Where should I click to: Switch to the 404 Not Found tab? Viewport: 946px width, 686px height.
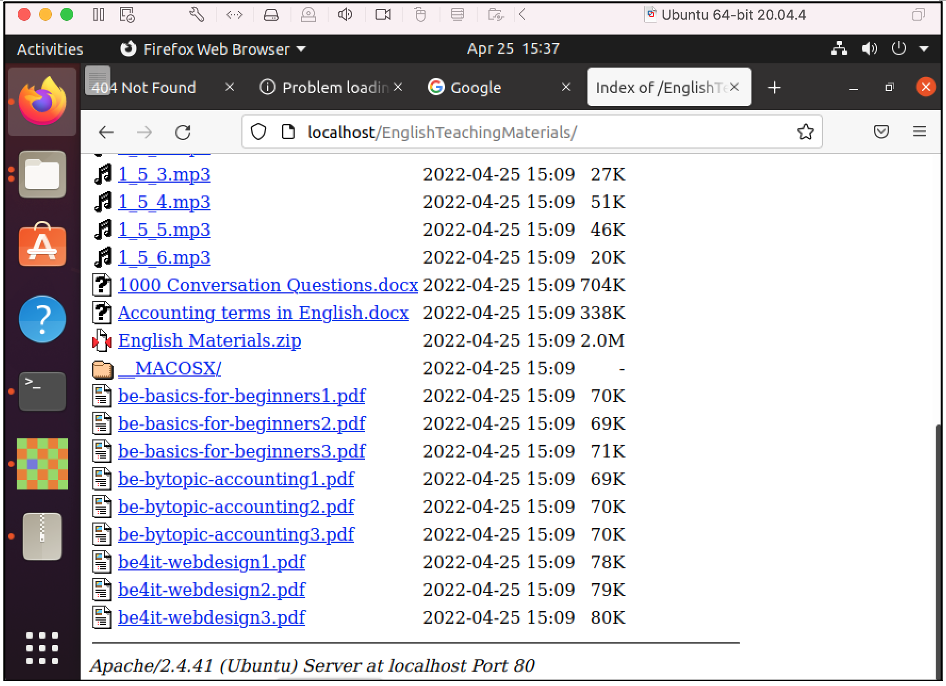coord(150,87)
